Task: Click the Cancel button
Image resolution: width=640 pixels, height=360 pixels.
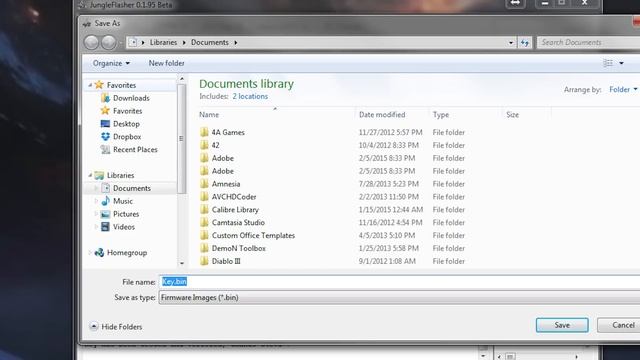Action: click(x=619, y=325)
